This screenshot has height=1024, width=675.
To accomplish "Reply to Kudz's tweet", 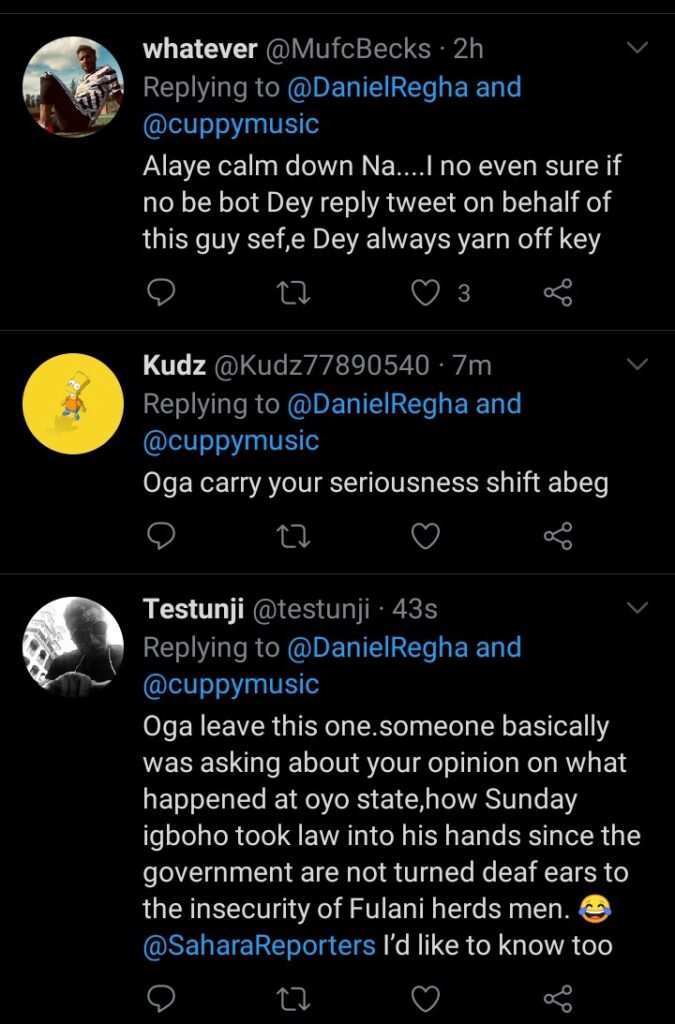I will [x=161, y=537].
